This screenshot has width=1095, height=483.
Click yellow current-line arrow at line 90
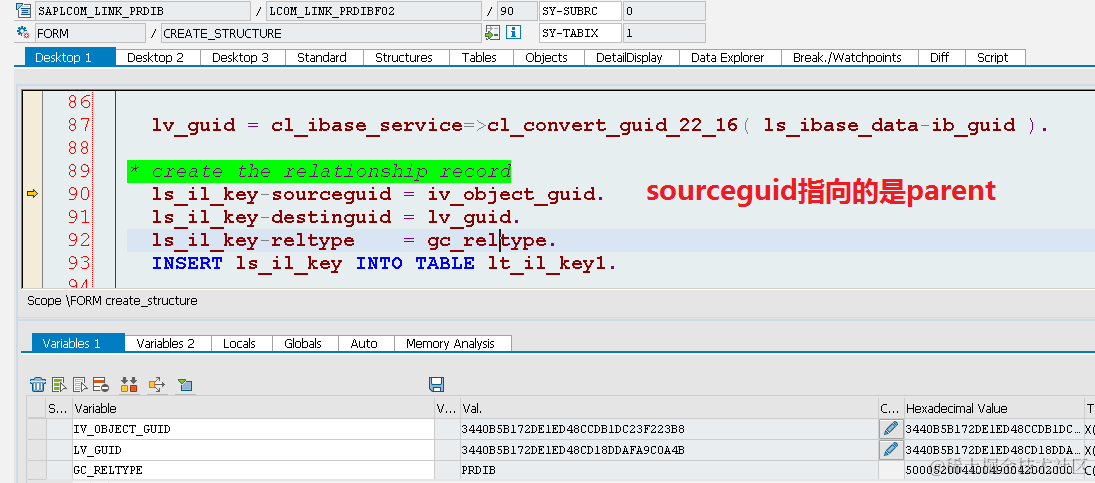pyautogui.click(x=32, y=193)
